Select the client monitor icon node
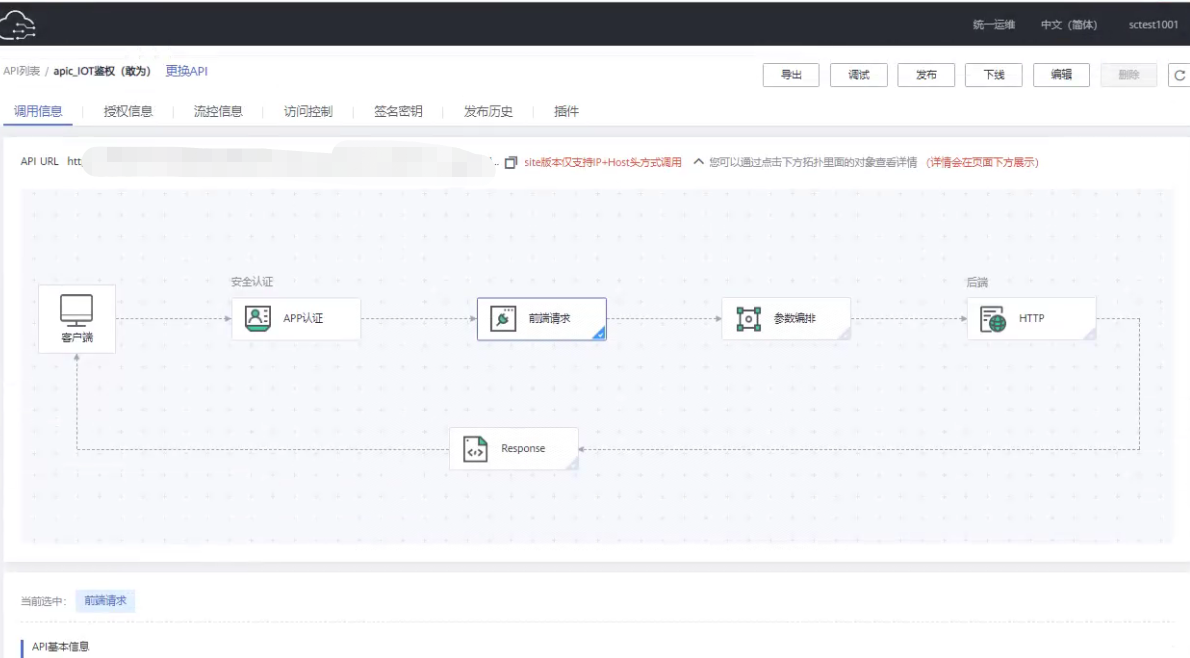1190x658 pixels. pyautogui.click(x=77, y=310)
